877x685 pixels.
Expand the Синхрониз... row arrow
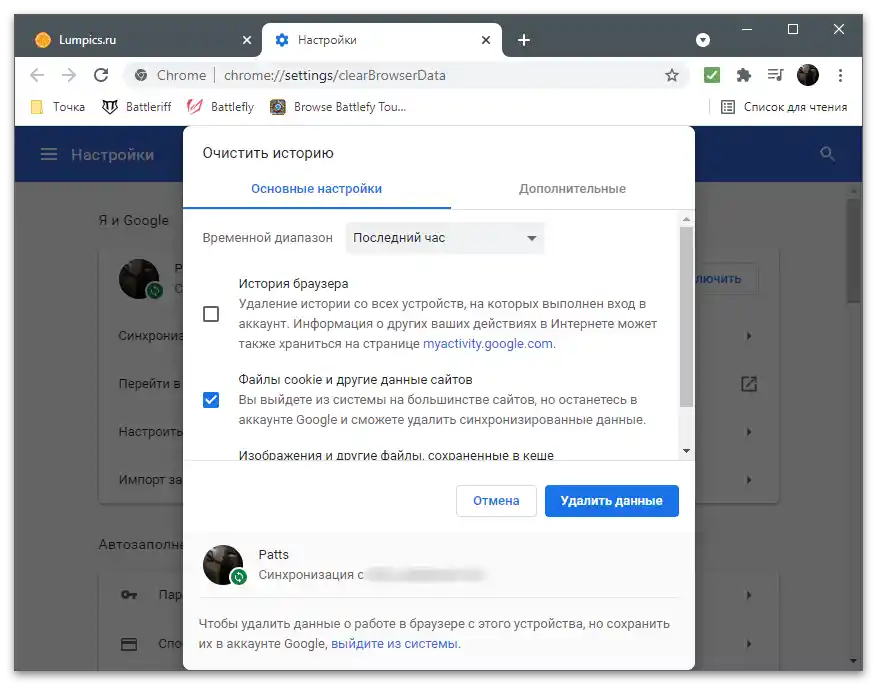pos(749,336)
